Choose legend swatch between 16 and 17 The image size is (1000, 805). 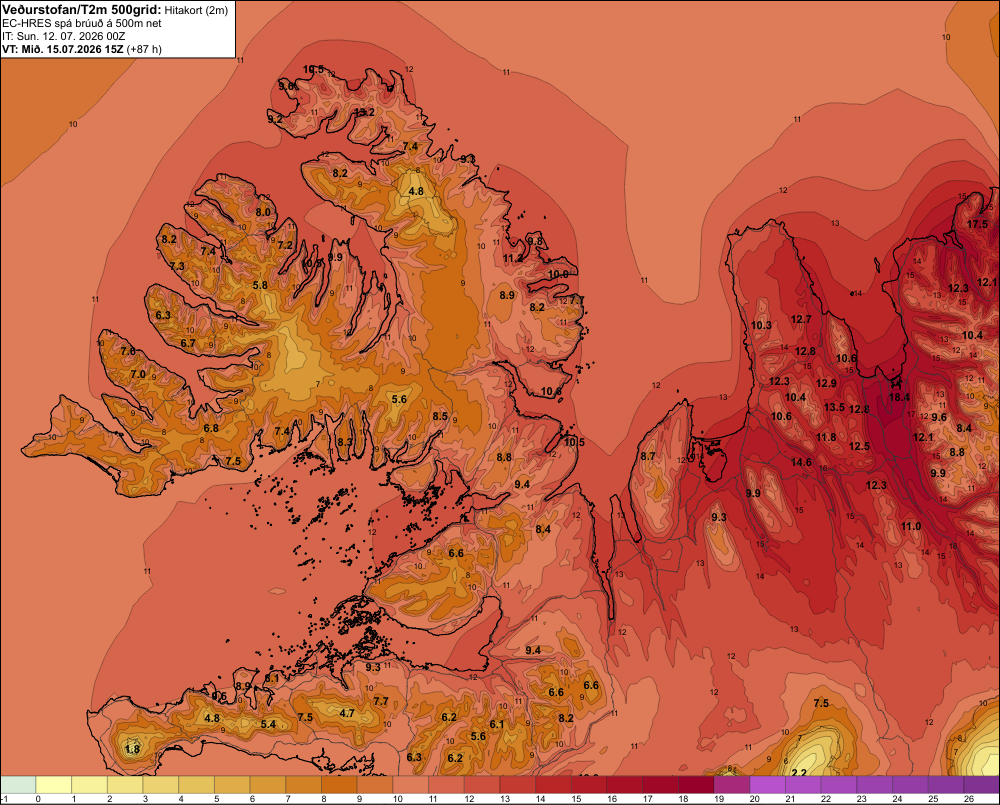click(626, 785)
